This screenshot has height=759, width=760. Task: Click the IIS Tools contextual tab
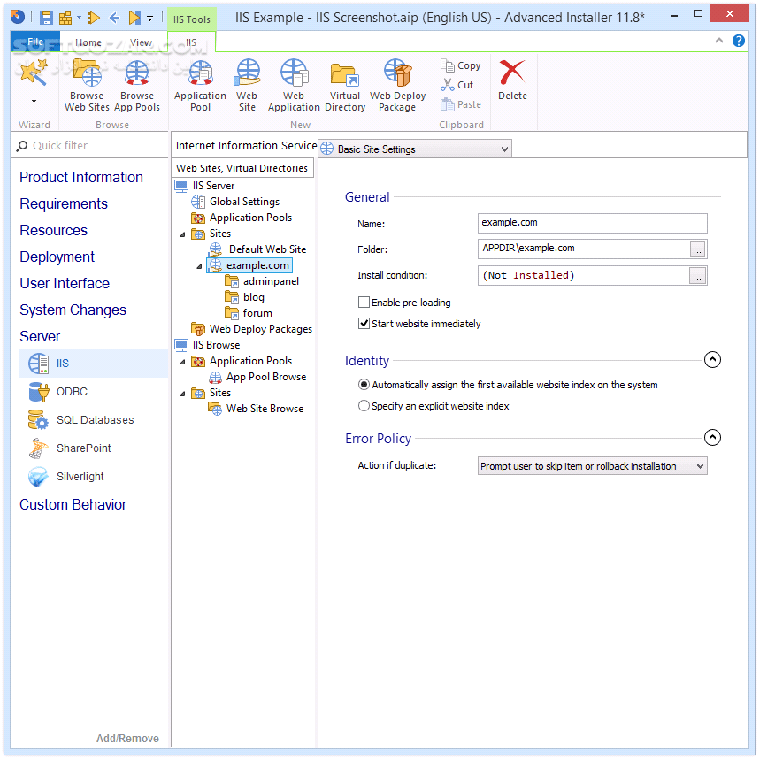(192, 19)
